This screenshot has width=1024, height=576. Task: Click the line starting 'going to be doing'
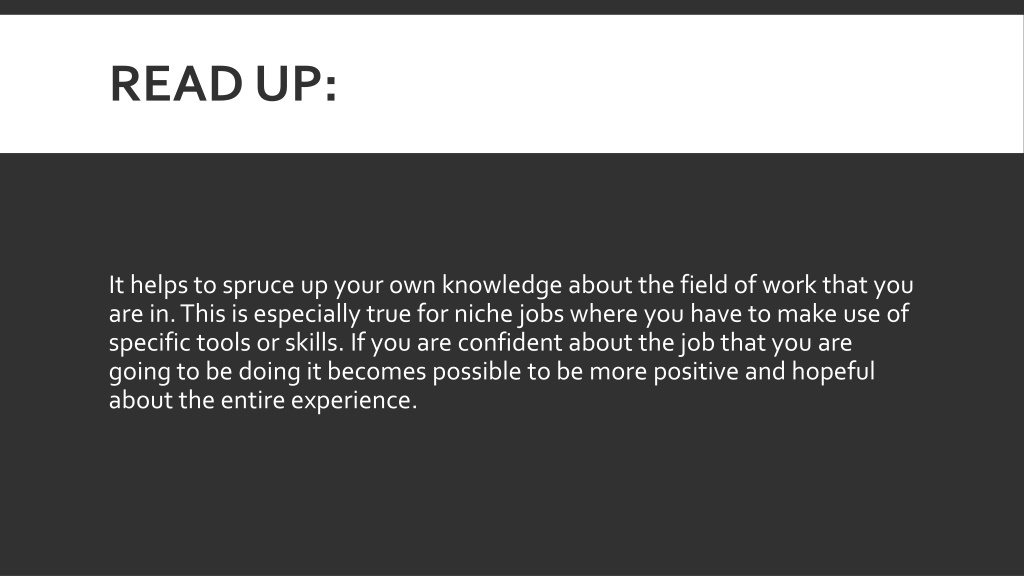coord(492,372)
